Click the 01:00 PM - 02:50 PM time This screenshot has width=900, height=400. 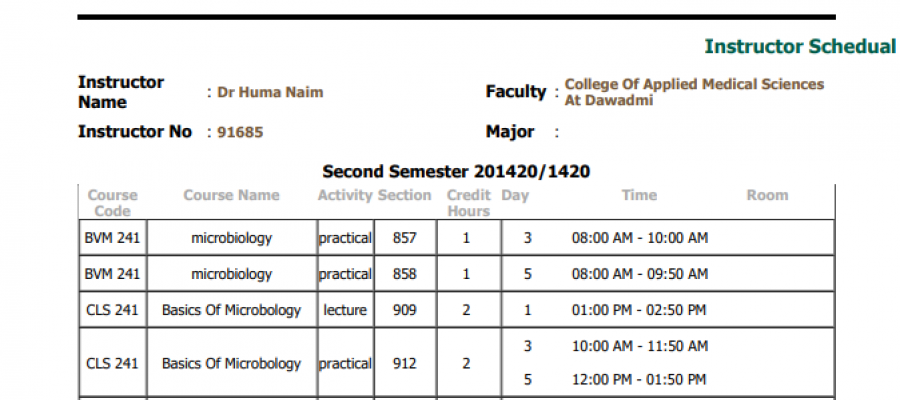(x=638, y=310)
